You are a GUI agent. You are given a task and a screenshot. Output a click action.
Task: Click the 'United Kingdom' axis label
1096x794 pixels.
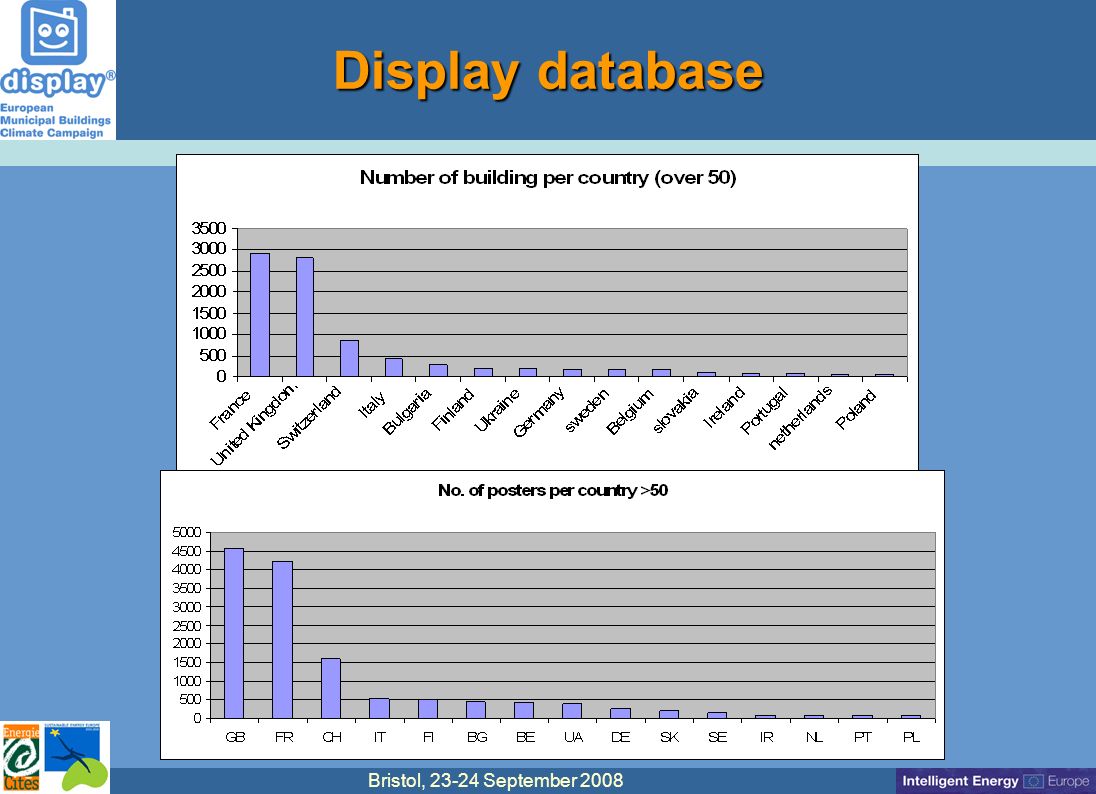click(x=254, y=424)
